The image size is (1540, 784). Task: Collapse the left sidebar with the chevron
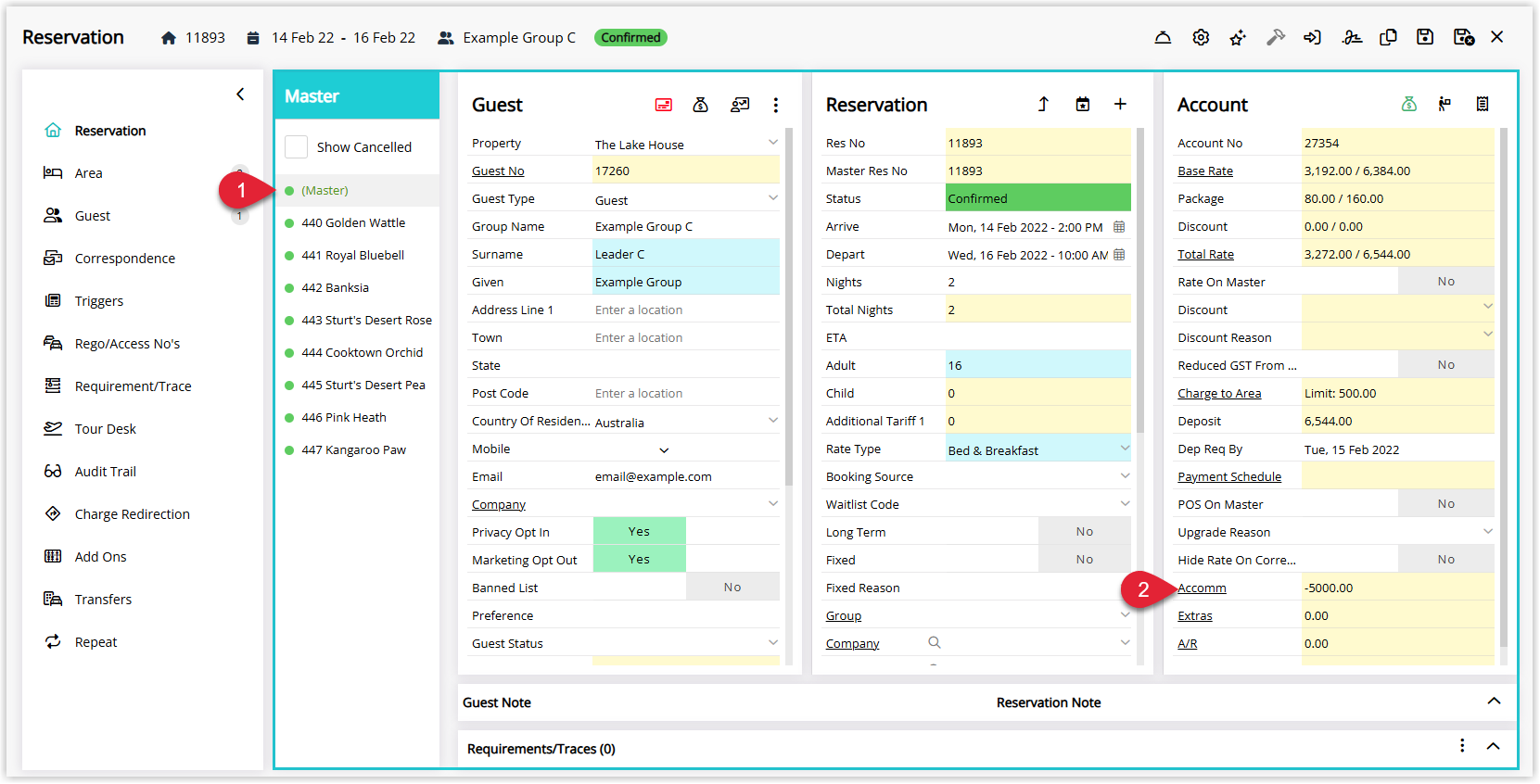pos(240,95)
